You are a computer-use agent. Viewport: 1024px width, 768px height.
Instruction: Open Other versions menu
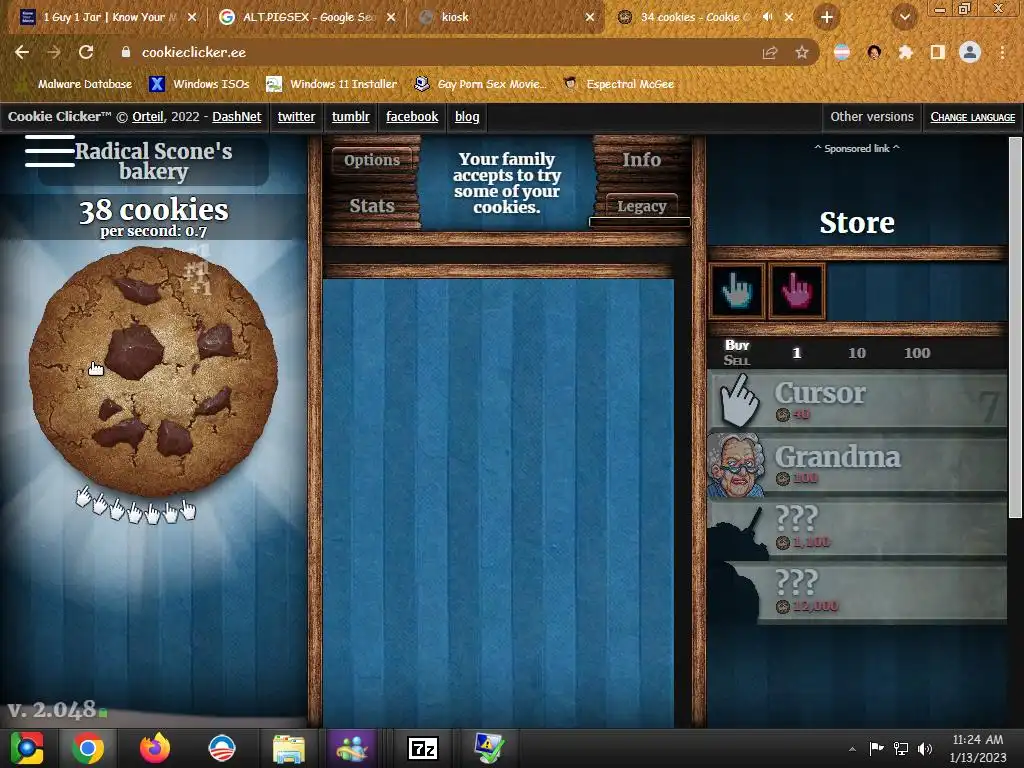click(872, 116)
